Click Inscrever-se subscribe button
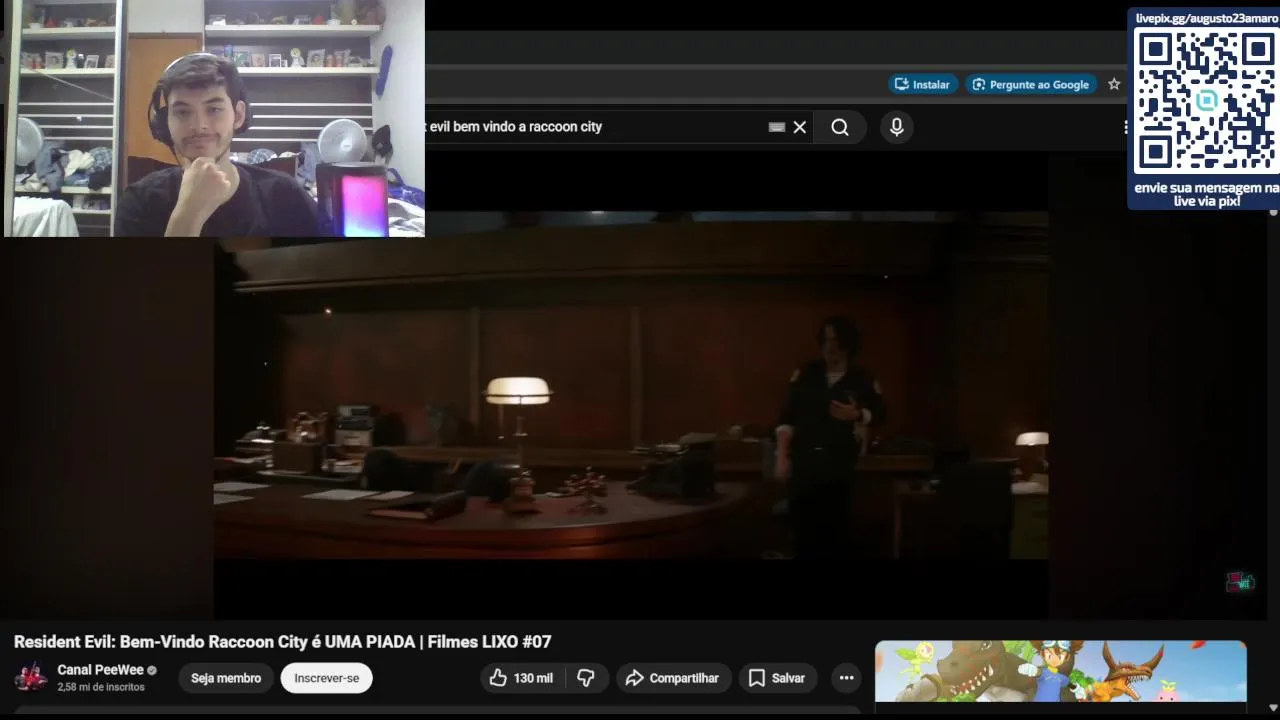The width and height of the screenshot is (1280, 720). coord(326,678)
